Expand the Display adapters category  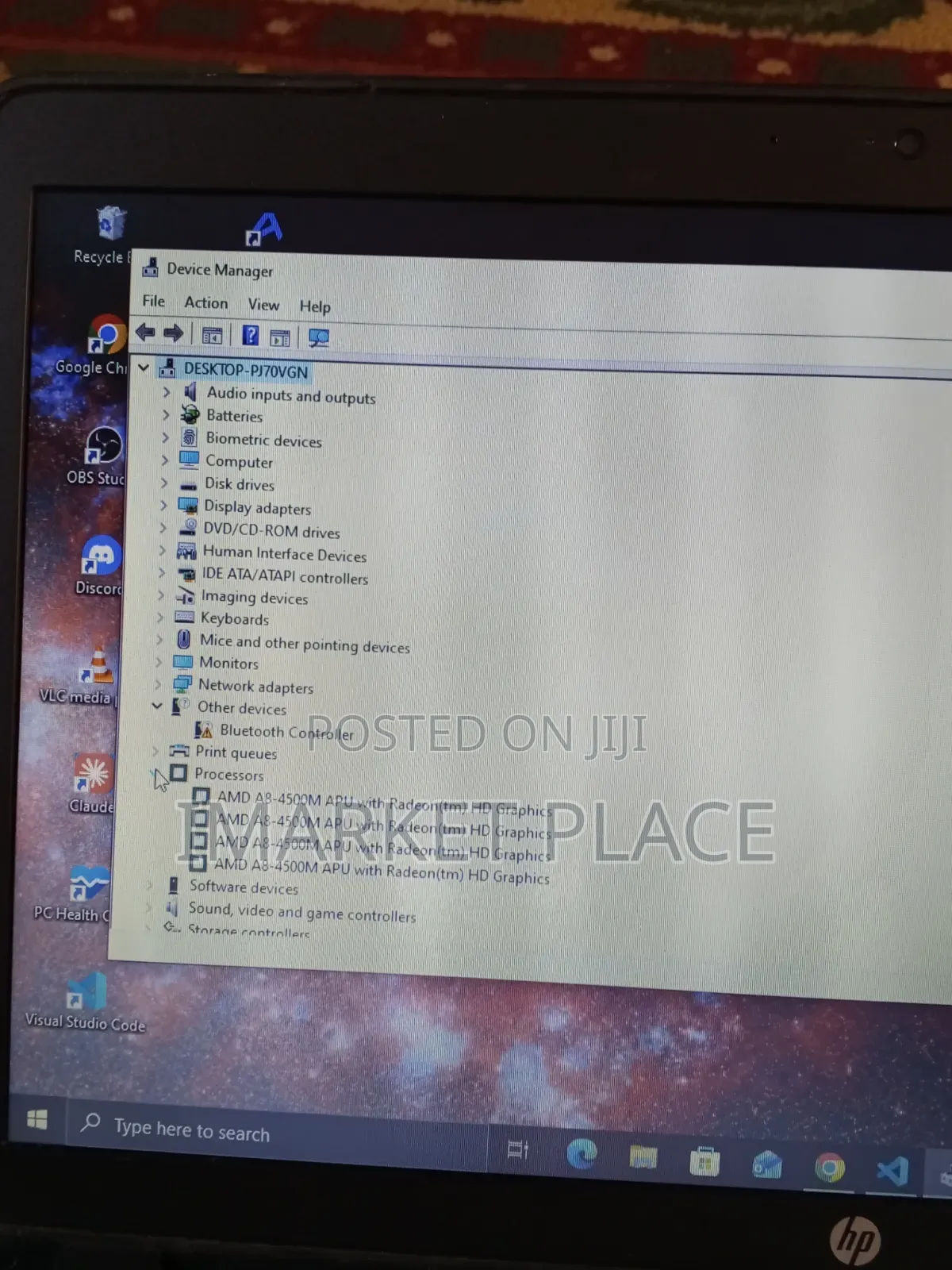click(163, 504)
